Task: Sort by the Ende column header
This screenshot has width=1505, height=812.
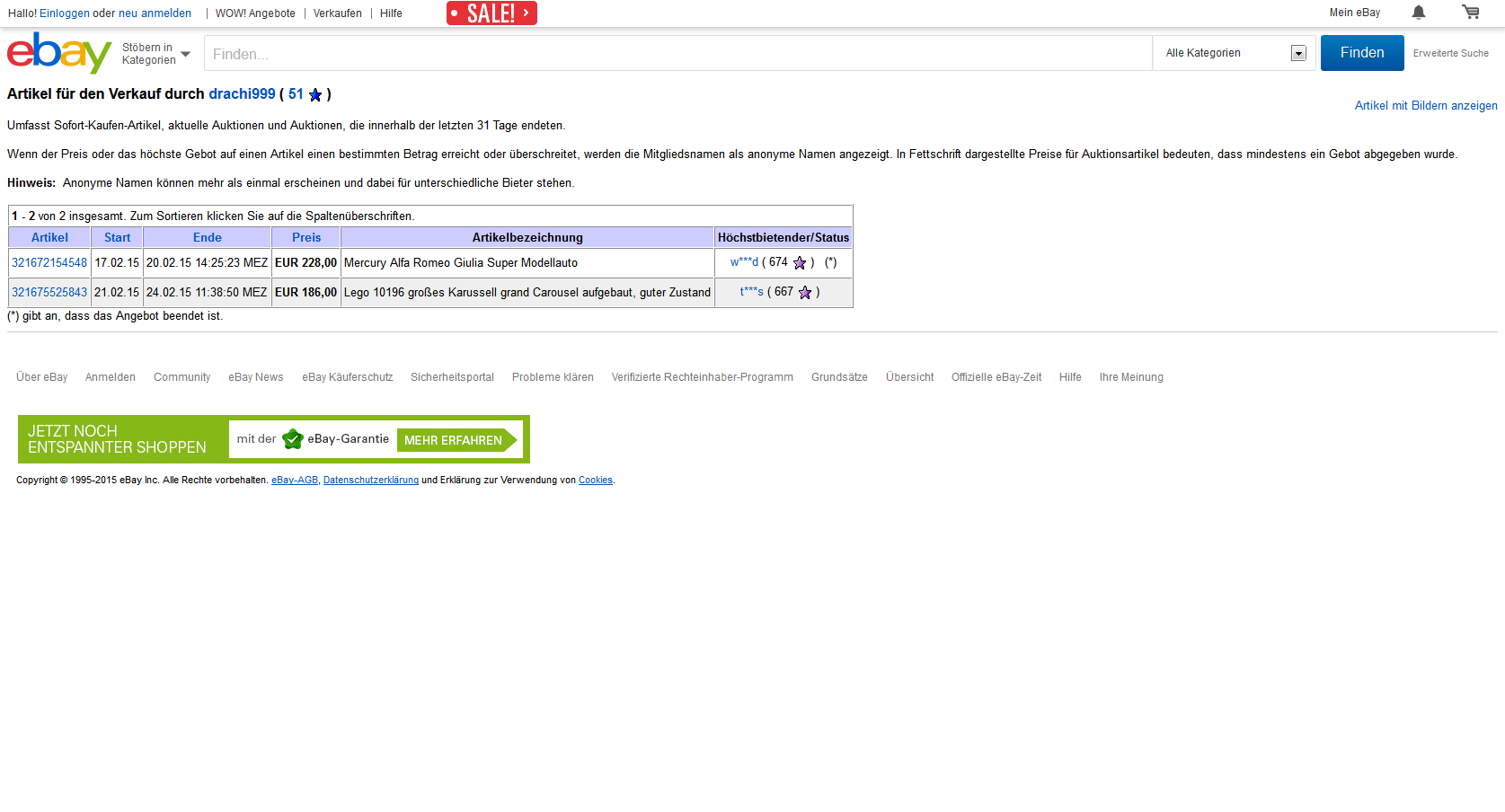Action: [207, 238]
